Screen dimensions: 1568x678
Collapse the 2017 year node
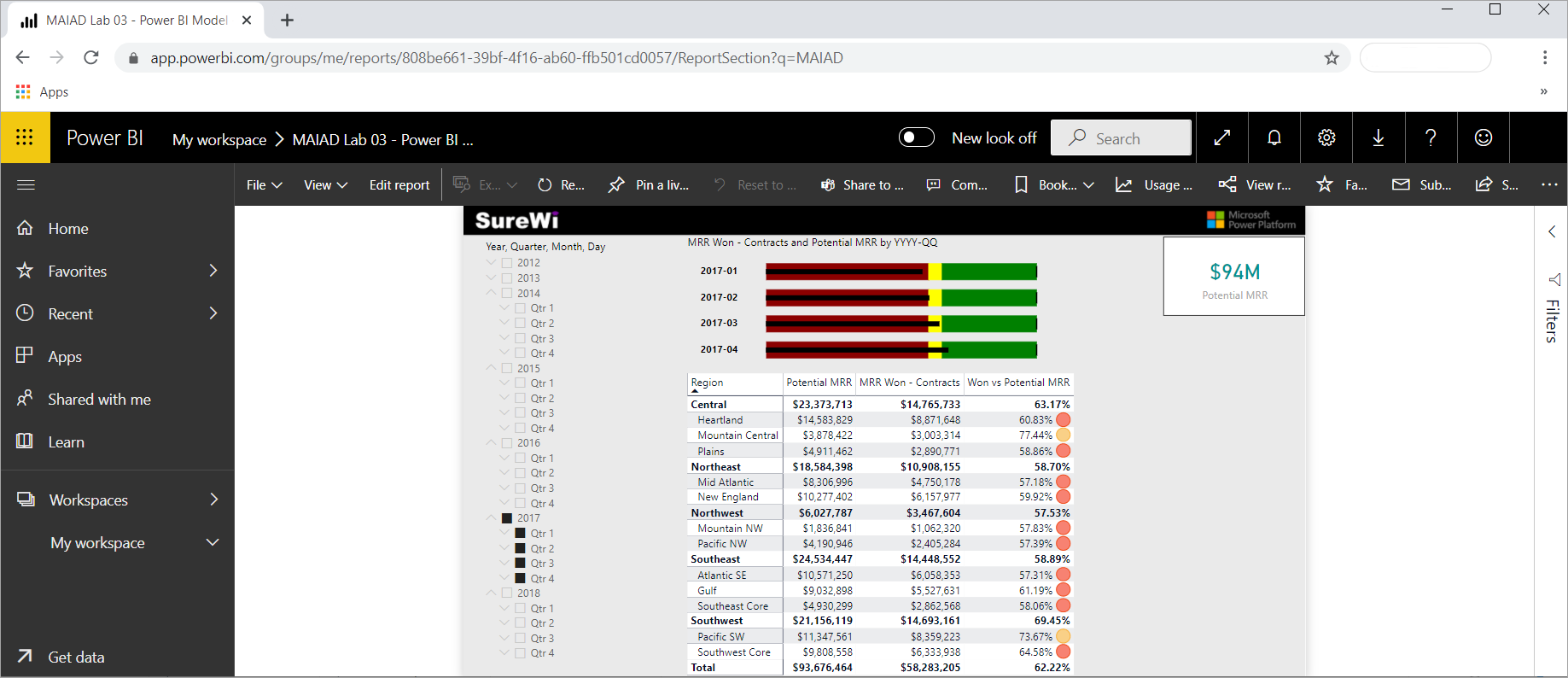pos(491,517)
